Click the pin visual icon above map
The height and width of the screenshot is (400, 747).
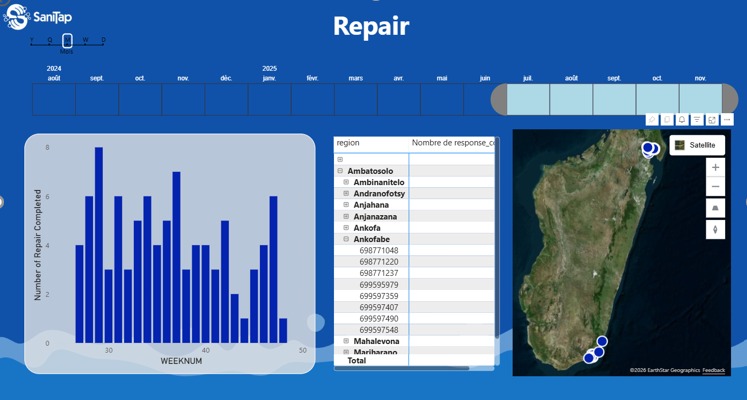[651, 119]
